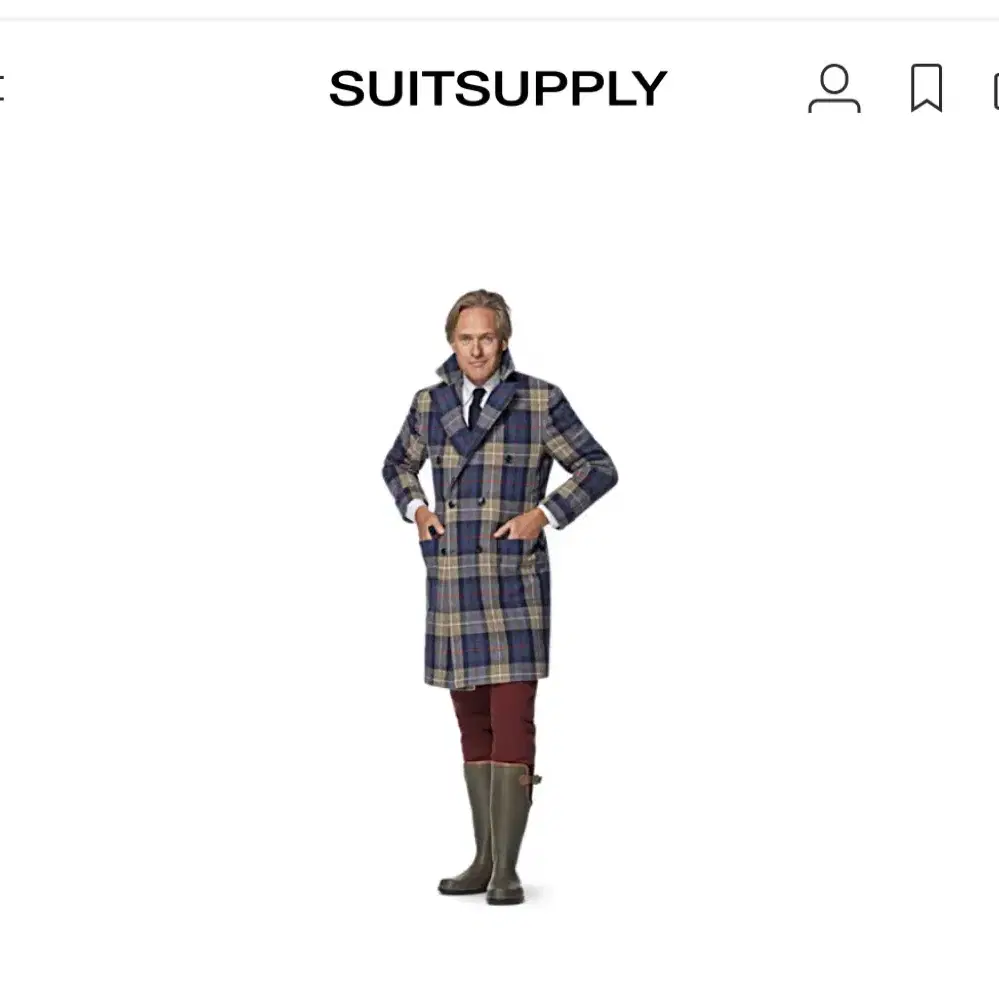Click the buckle strap on the boot
Image resolution: width=999 pixels, height=999 pixels.
(x=530, y=779)
